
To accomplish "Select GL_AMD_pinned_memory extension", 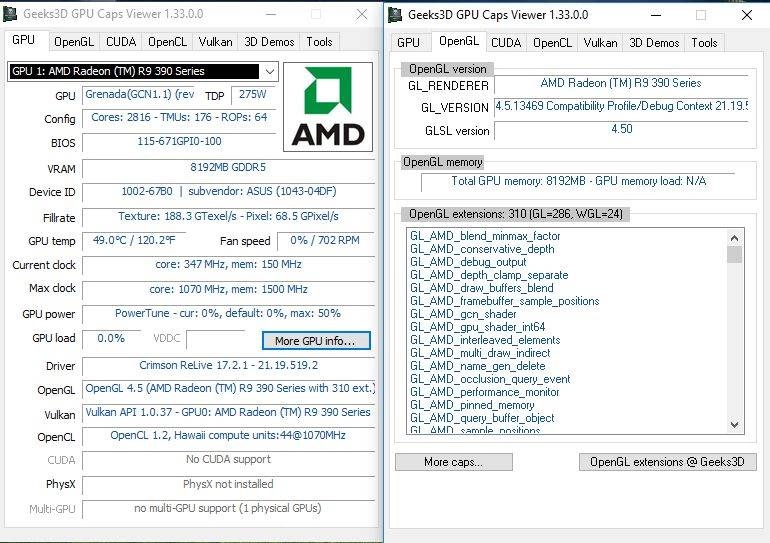I will tap(472, 405).
